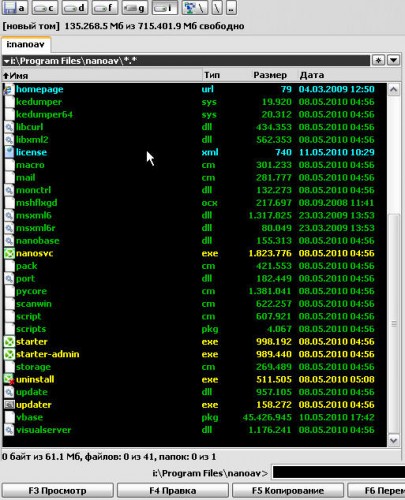Go to parent directory button
The image size is (405, 500).
click(x=231, y=8)
